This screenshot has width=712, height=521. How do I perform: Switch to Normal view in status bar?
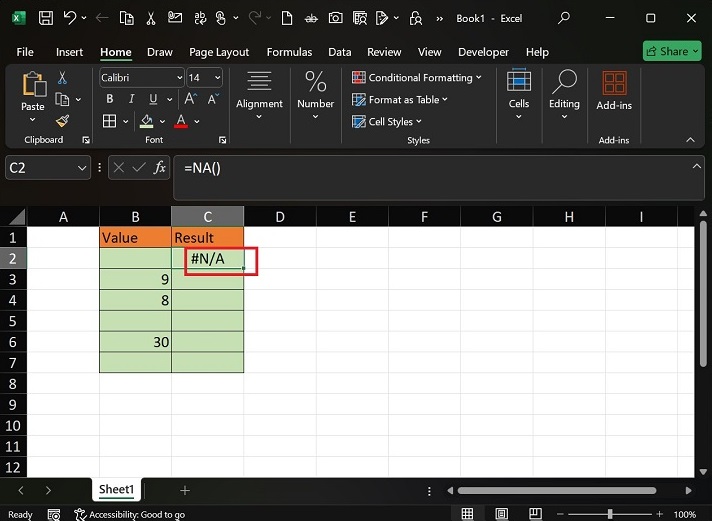pos(467,514)
